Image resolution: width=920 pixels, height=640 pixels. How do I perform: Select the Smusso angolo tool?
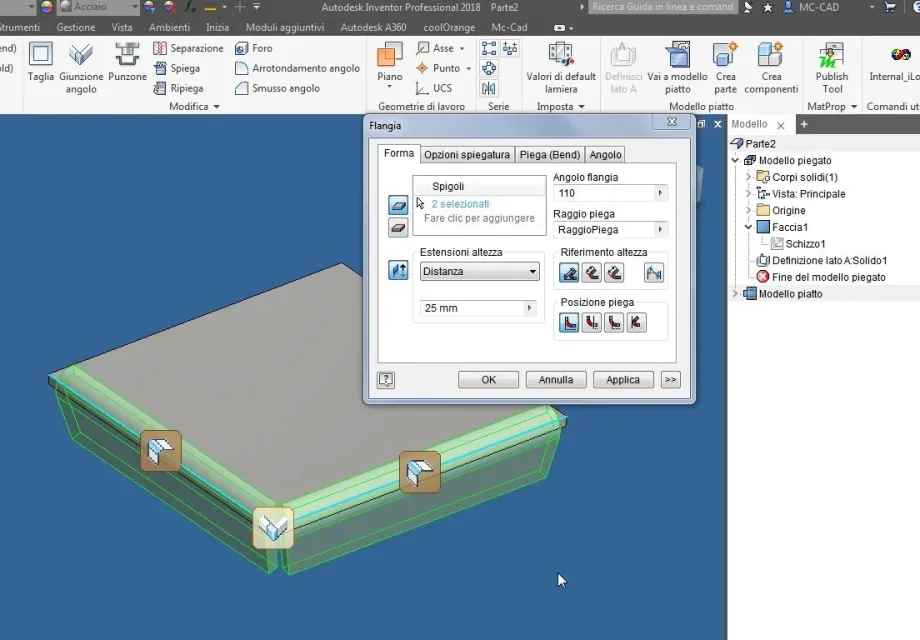[277, 88]
